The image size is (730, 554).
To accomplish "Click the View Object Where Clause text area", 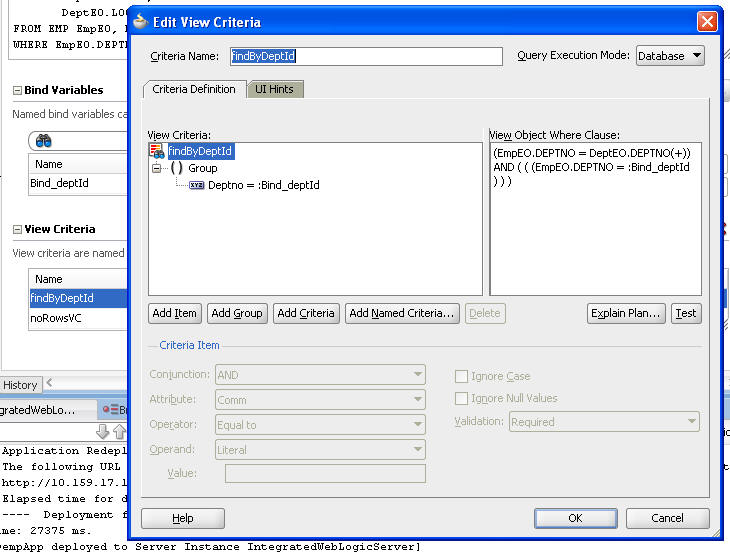I will point(595,219).
